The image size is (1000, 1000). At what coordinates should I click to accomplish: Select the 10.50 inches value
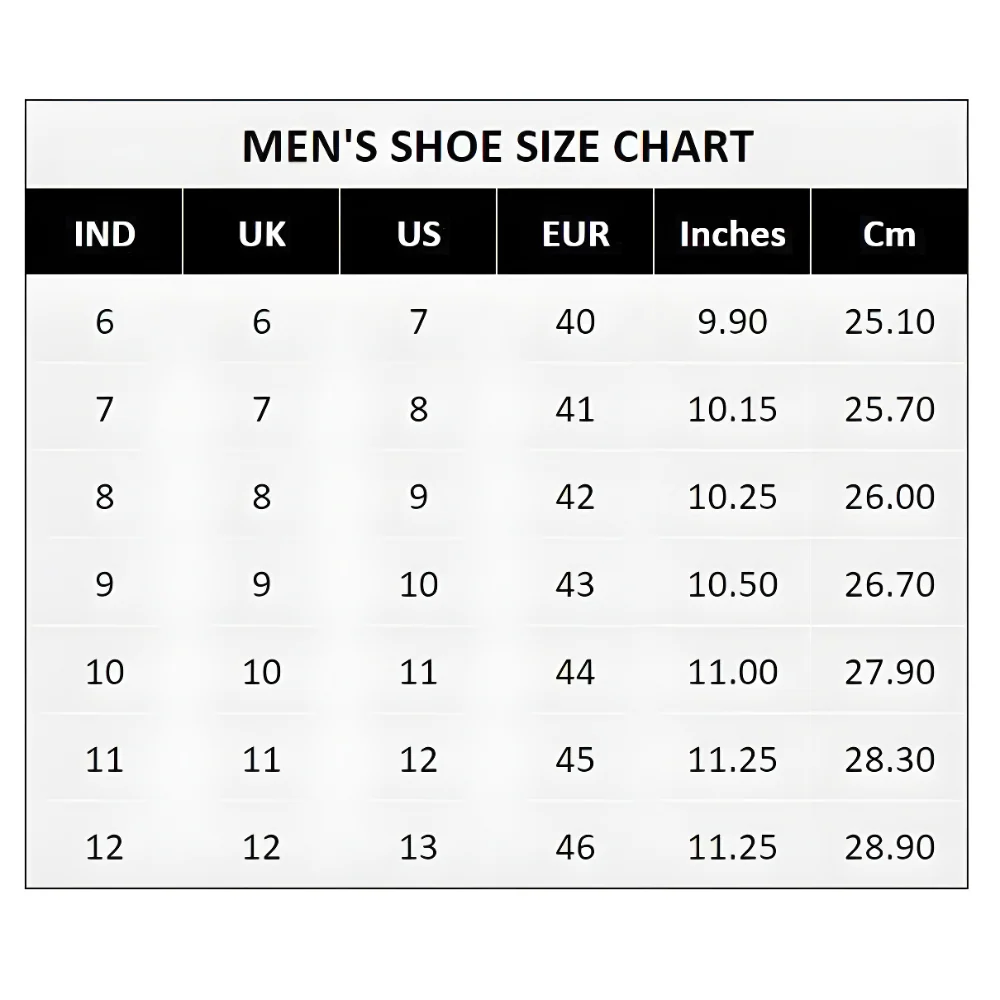[732, 584]
